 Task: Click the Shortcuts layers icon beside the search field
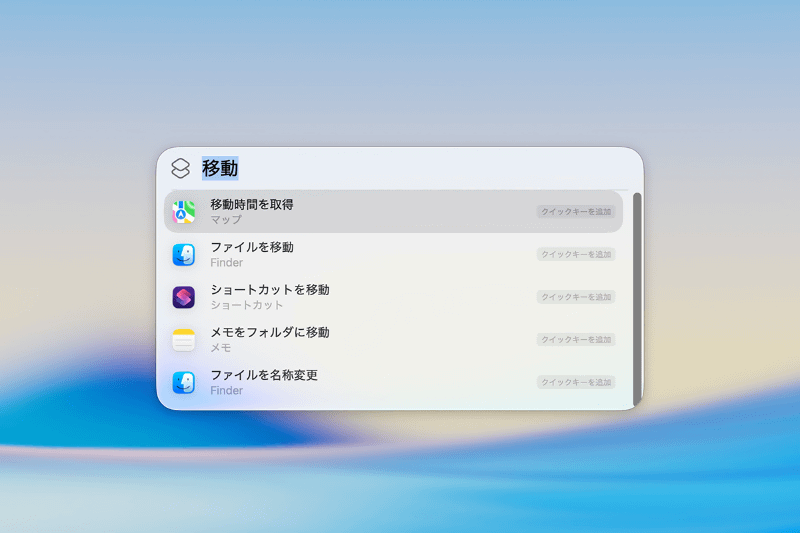click(x=181, y=168)
